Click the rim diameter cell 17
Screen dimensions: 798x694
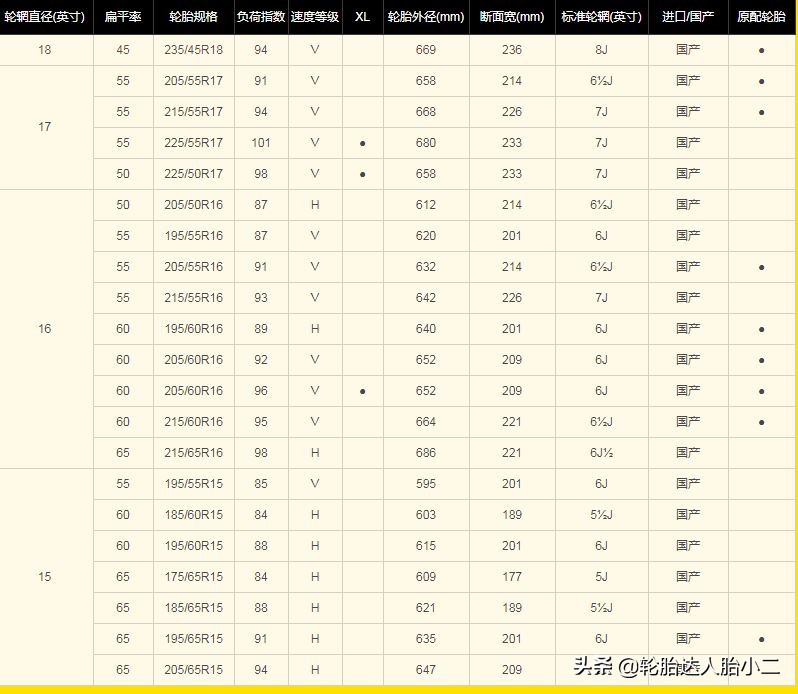pyautogui.click(x=45, y=127)
